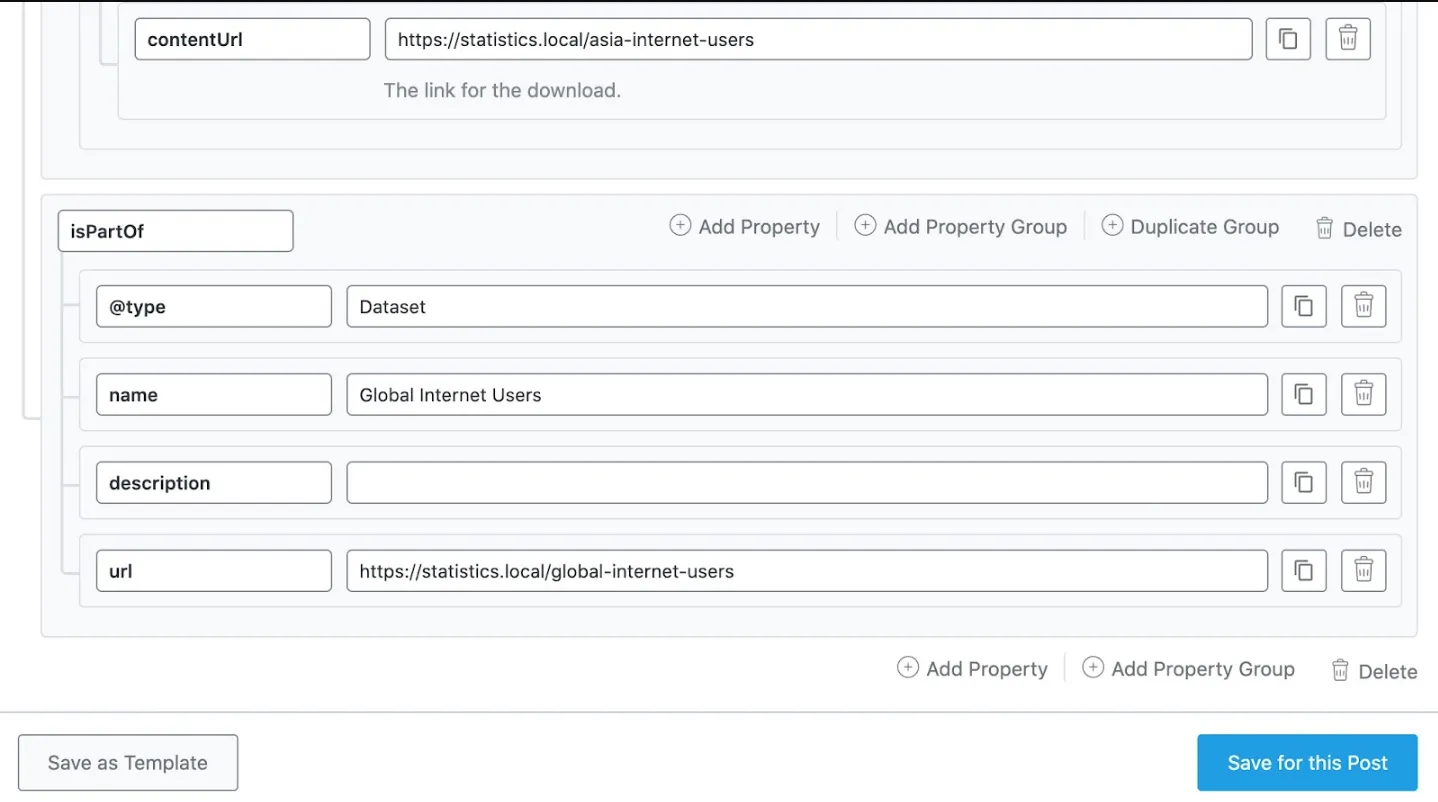Delete the global-internet-users url row
Viewport: 1438px width, 802px height.
click(x=1363, y=570)
